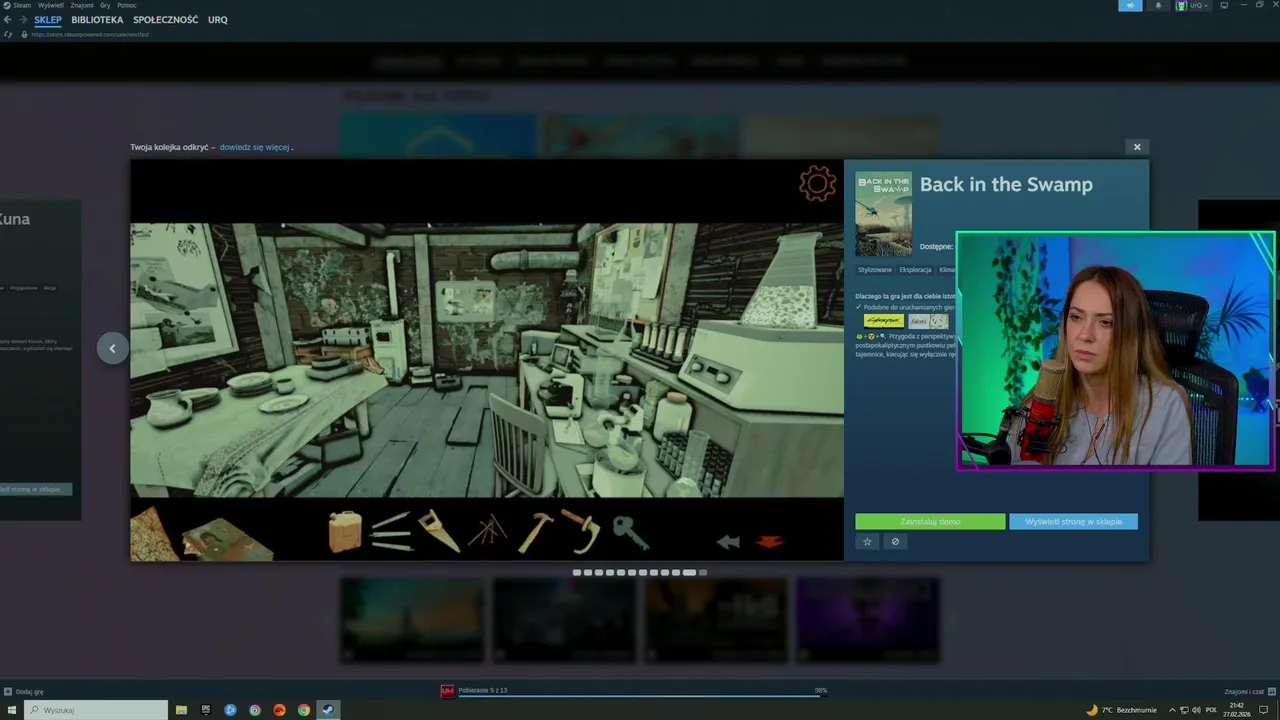Open the blurred previous queue card on the left
This screenshot has width=1280, height=720.
click(40, 360)
